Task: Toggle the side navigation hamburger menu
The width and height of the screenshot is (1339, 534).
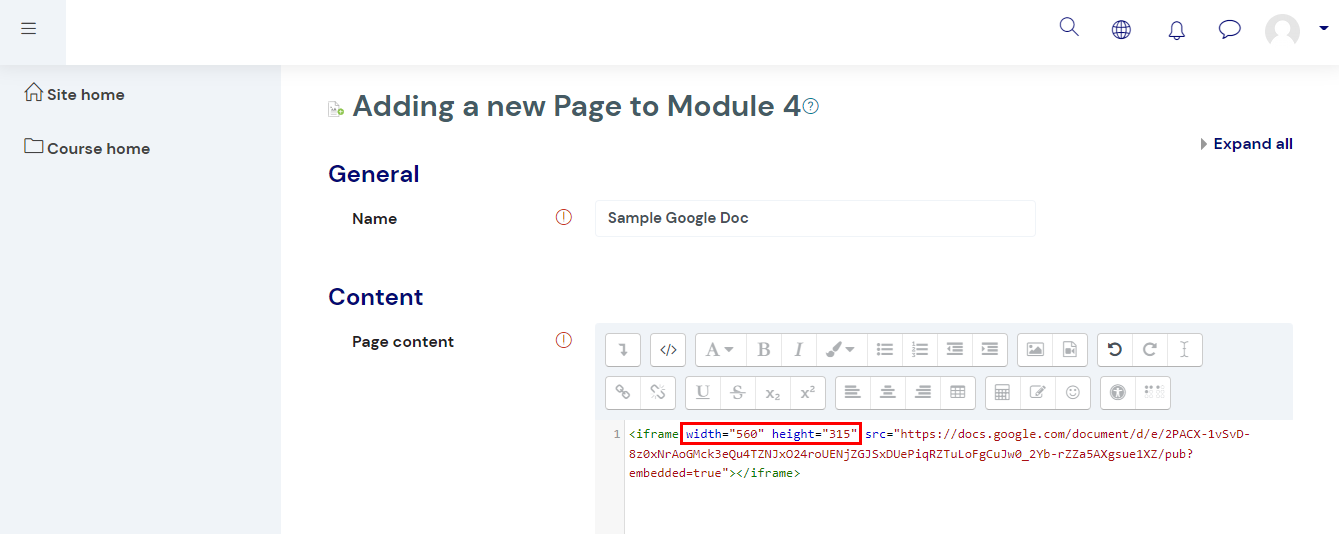Action: click(x=28, y=28)
